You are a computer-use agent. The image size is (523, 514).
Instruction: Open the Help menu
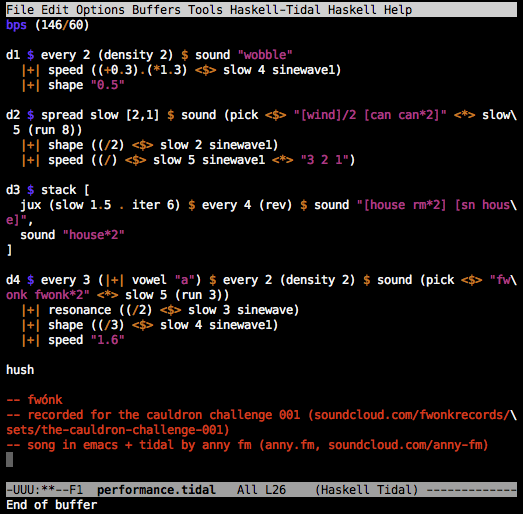[x=398, y=10]
